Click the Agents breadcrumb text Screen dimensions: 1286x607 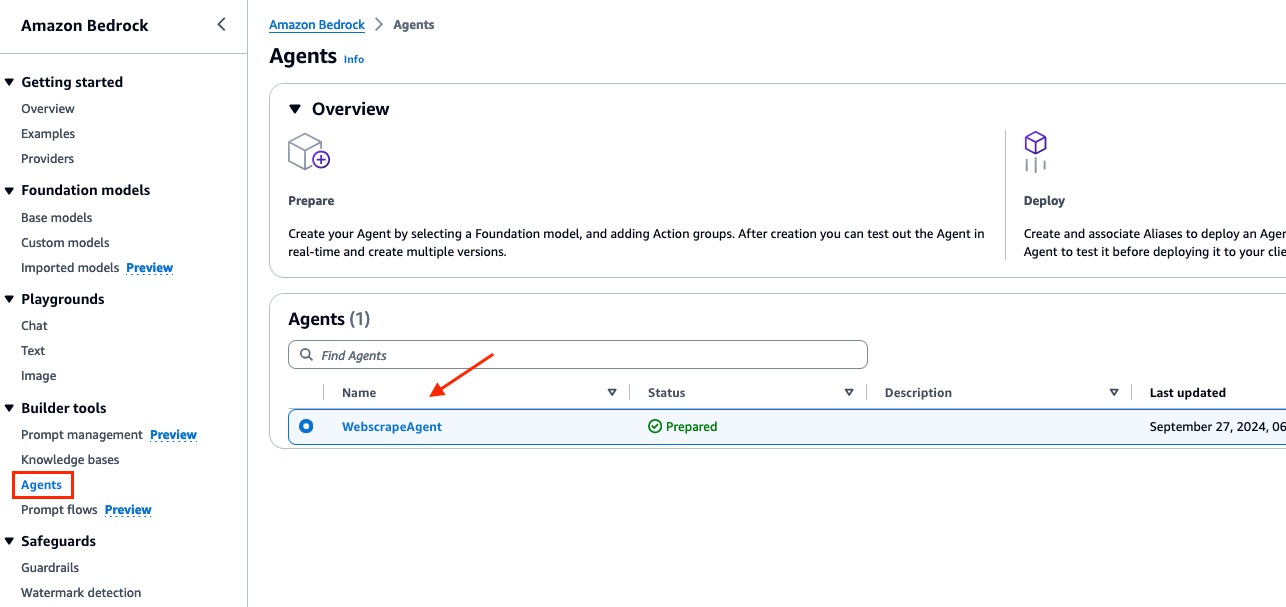[414, 25]
